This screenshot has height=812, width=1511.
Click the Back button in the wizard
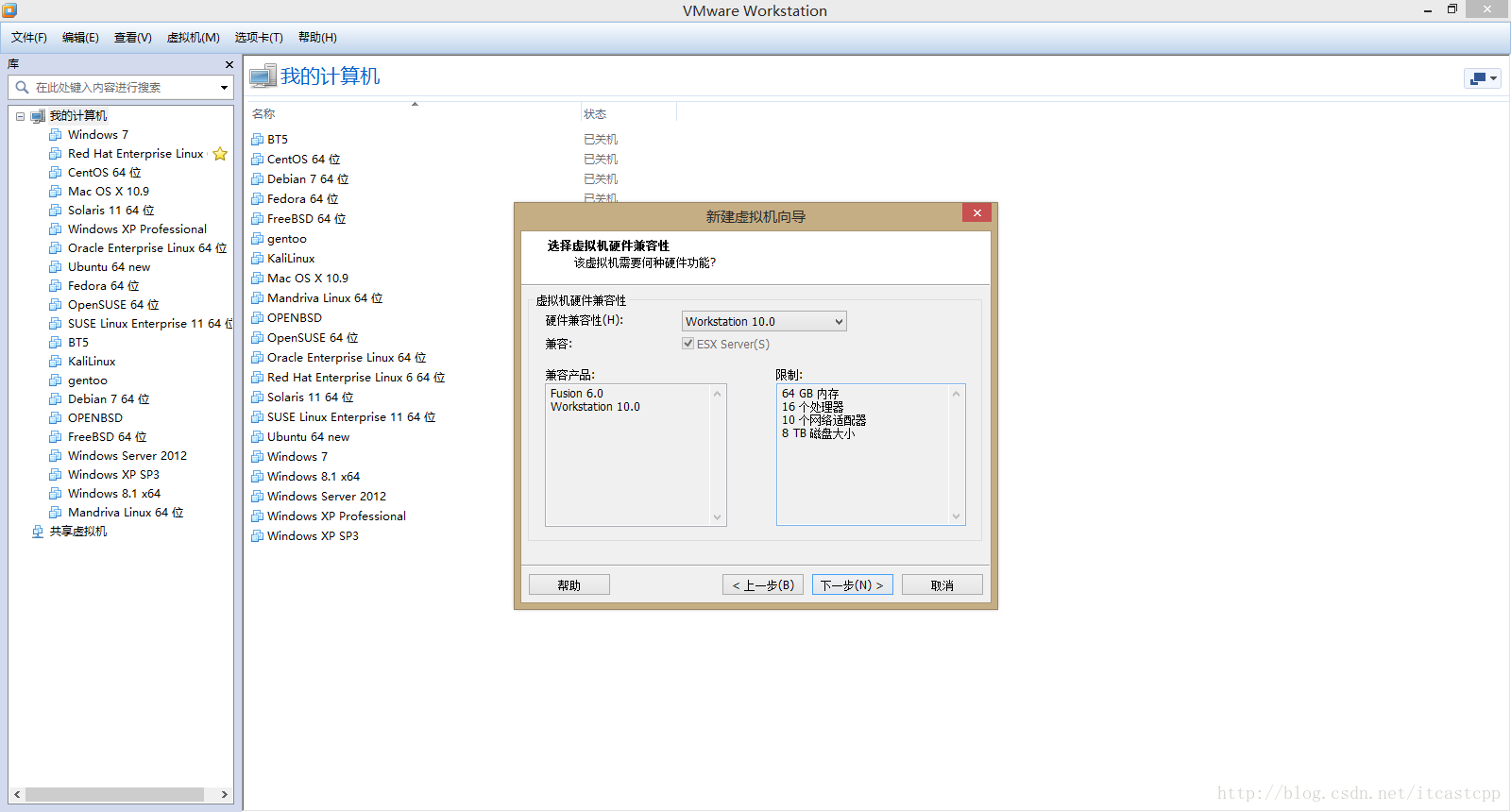[763, 585]
